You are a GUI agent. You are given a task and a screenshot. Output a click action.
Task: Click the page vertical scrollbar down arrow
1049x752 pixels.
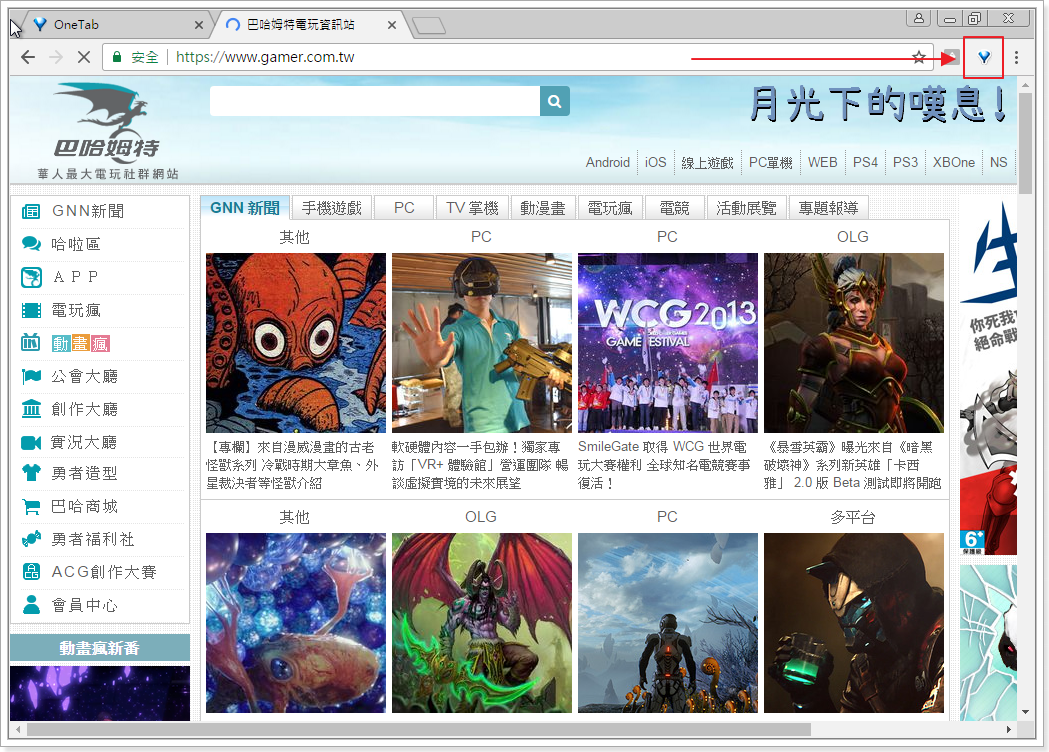(x=1025, y=712)
